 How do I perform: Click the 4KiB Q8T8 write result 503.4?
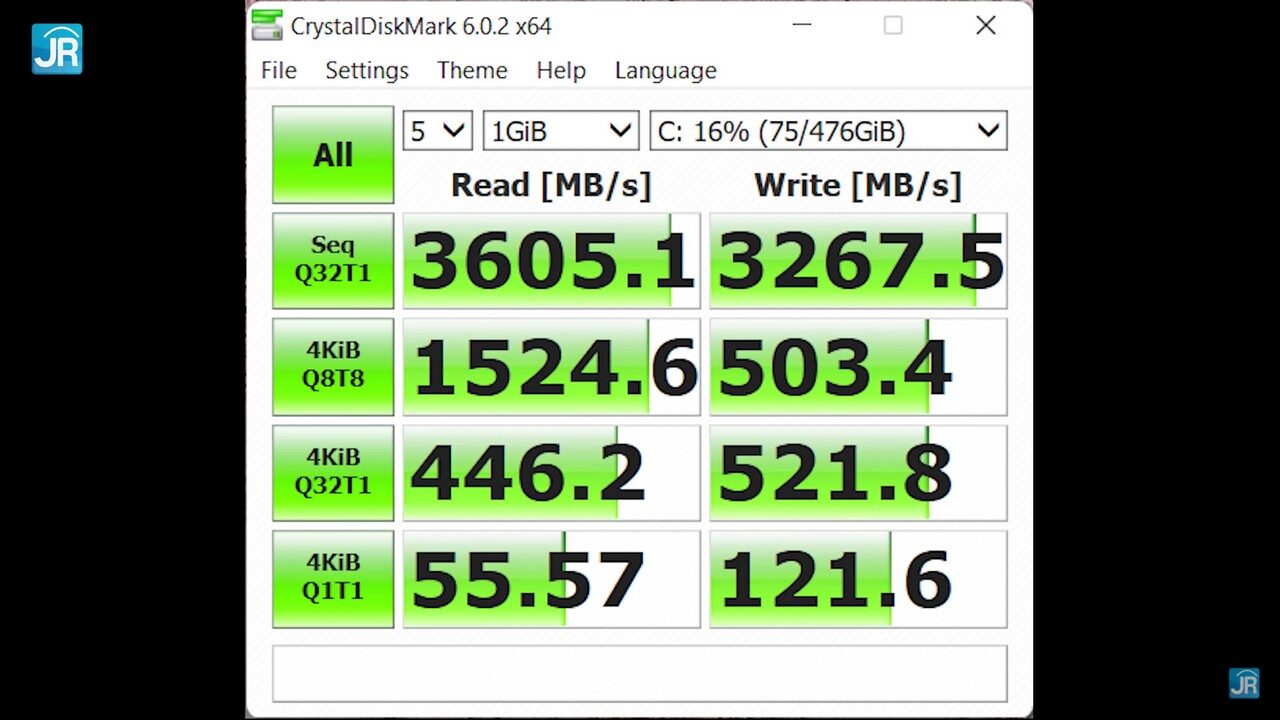pos(858,367)
